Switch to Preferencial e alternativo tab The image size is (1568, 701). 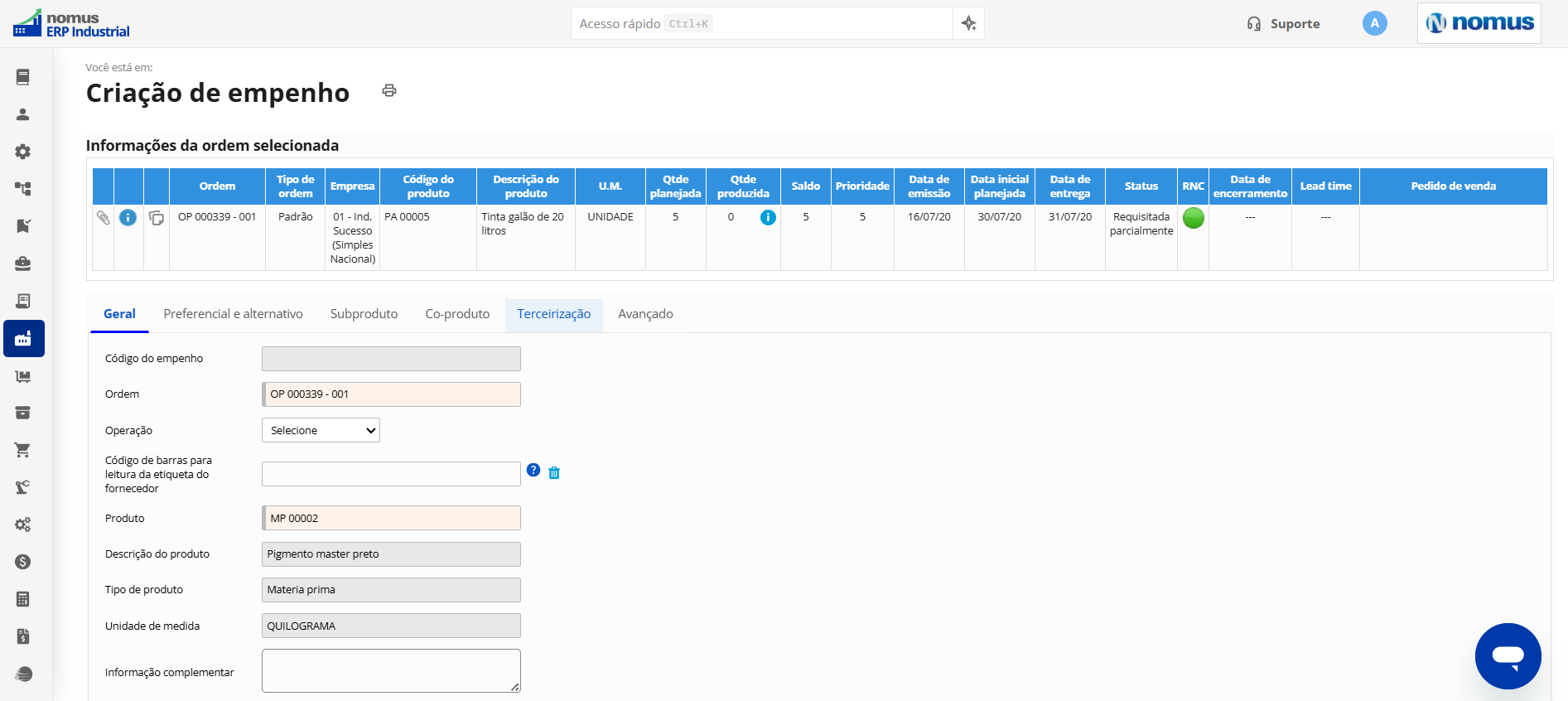233,314
